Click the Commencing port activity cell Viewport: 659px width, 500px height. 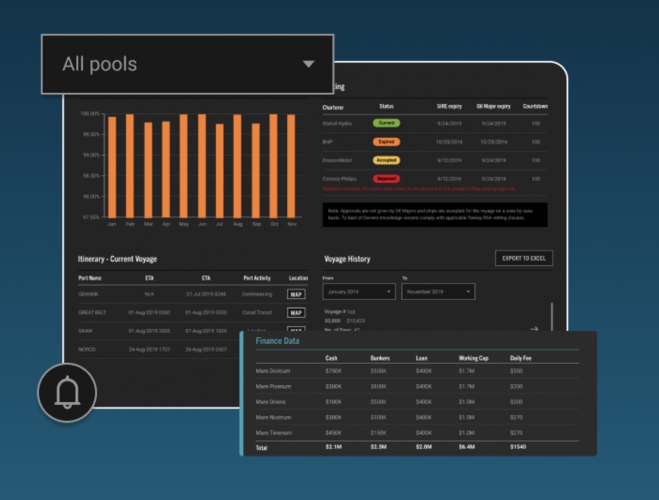click(x=257, y=294)
